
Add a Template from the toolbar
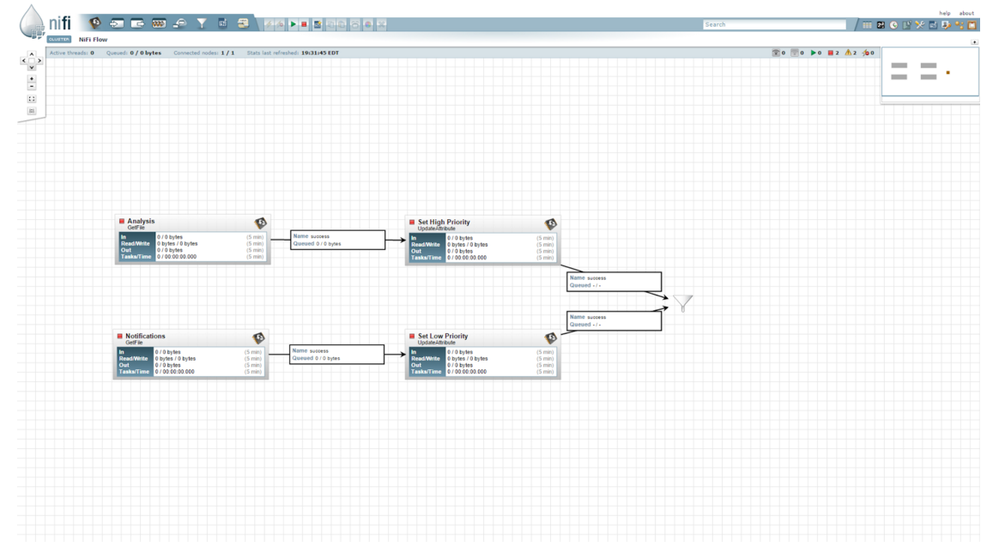coord(223,24)
